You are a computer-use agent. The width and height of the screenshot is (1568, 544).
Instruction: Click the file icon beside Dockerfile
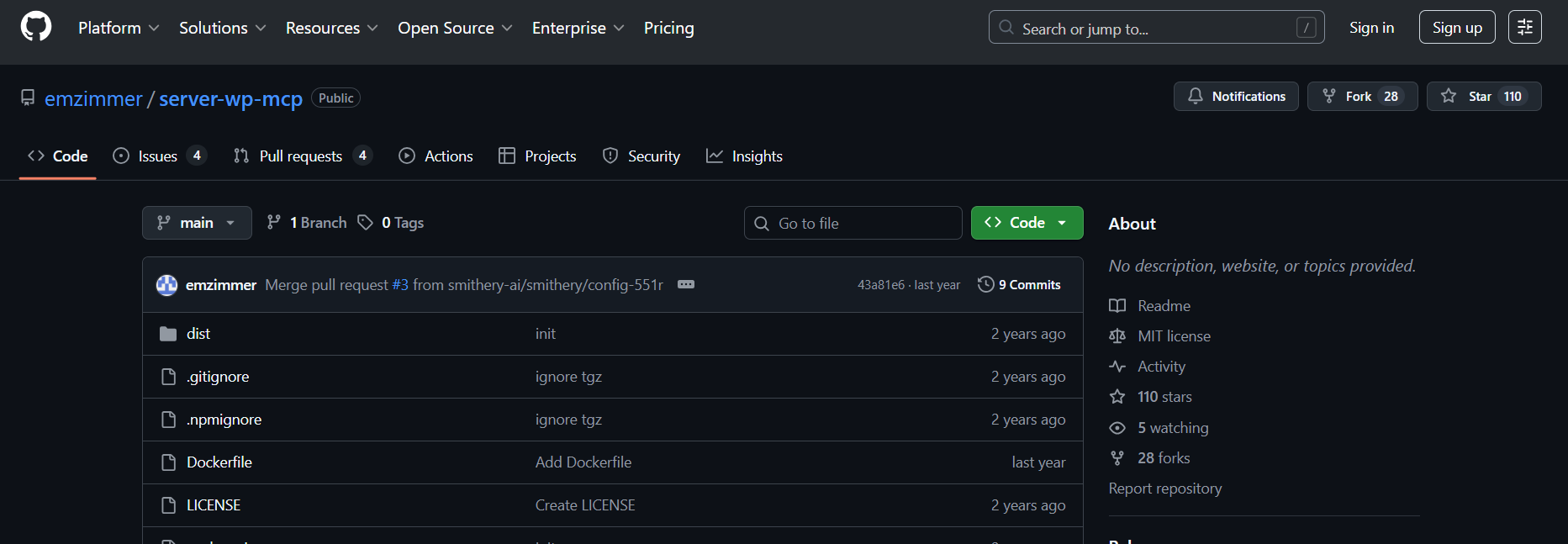tap(168, 462)
